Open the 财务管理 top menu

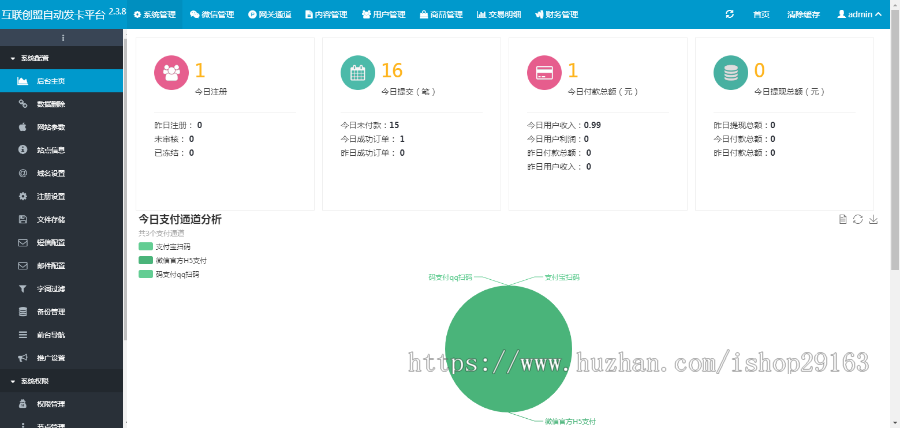[x=556, y=15]
